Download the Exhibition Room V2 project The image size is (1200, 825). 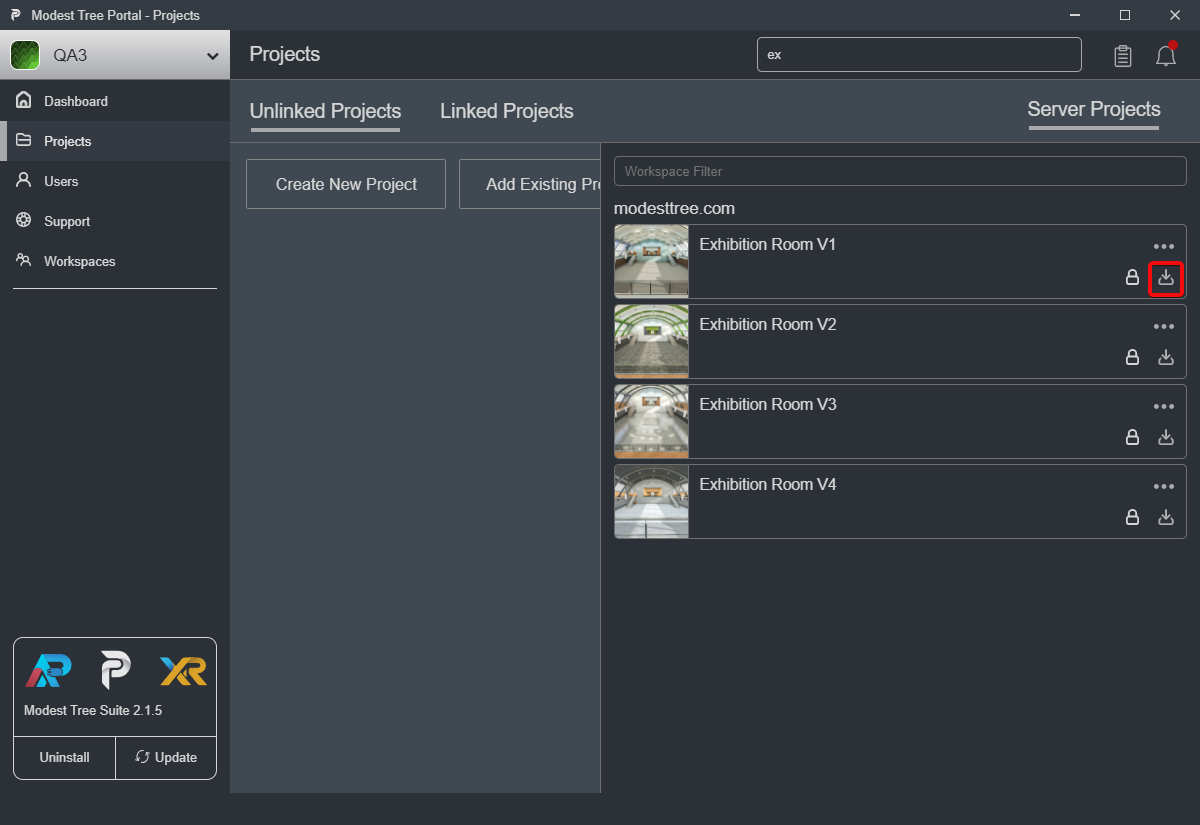tap(1166, 357)
